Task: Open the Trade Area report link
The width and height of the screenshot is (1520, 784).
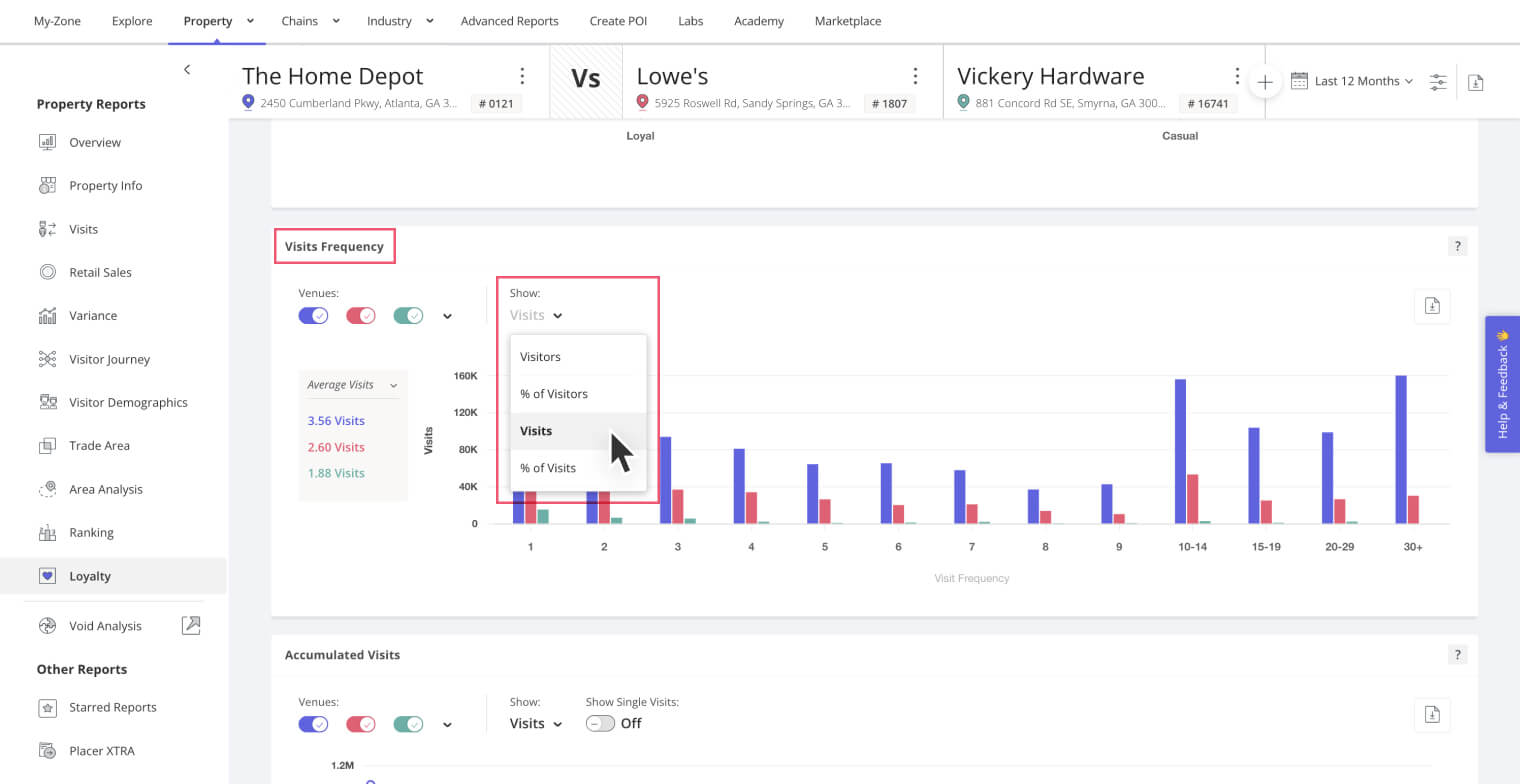Action: (x=99, y=445)
